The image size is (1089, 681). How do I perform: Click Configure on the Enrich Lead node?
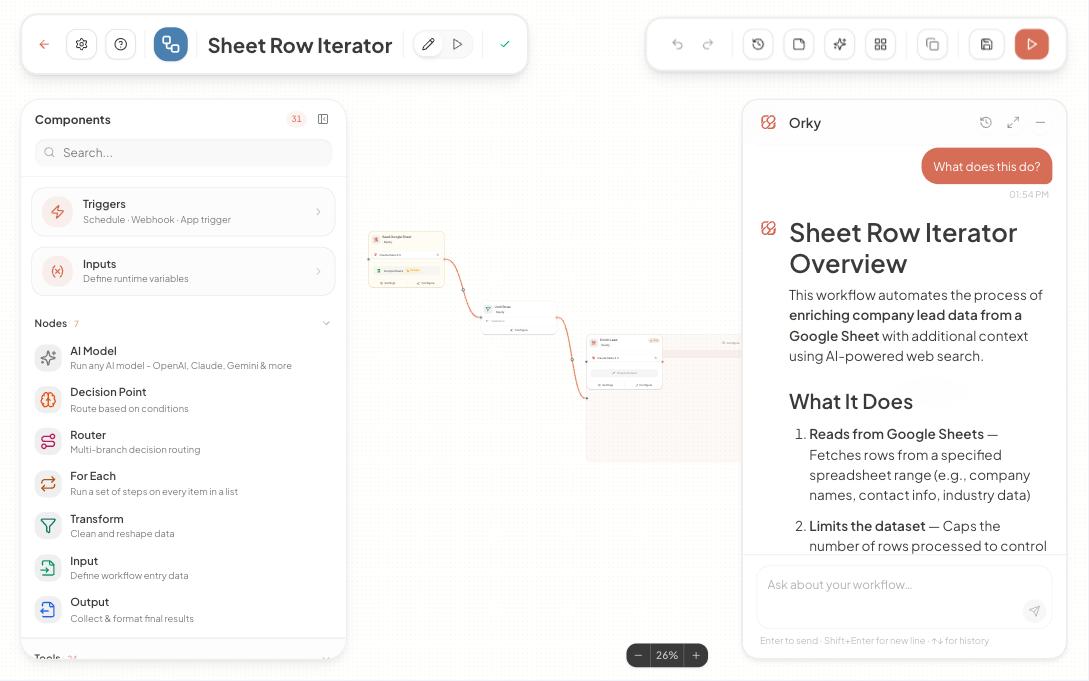click(x=644, y=385)
